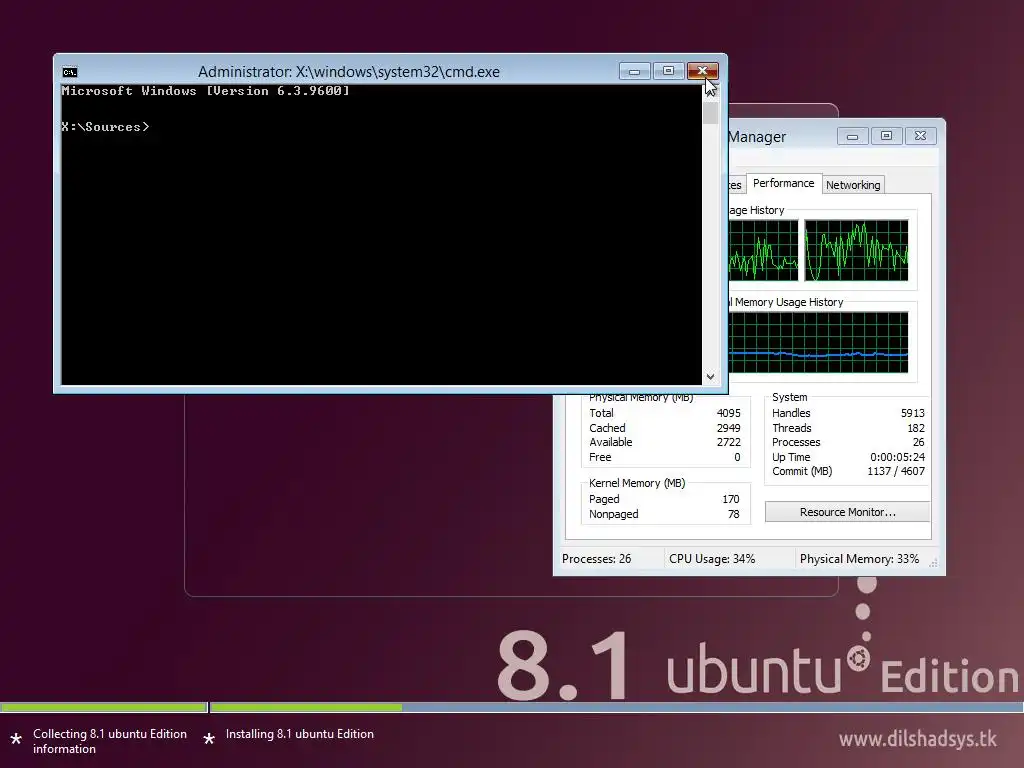Click the Nonpaged kernel memory value 78
Screen dimensions: 1024x768
[x=733, y=514]
